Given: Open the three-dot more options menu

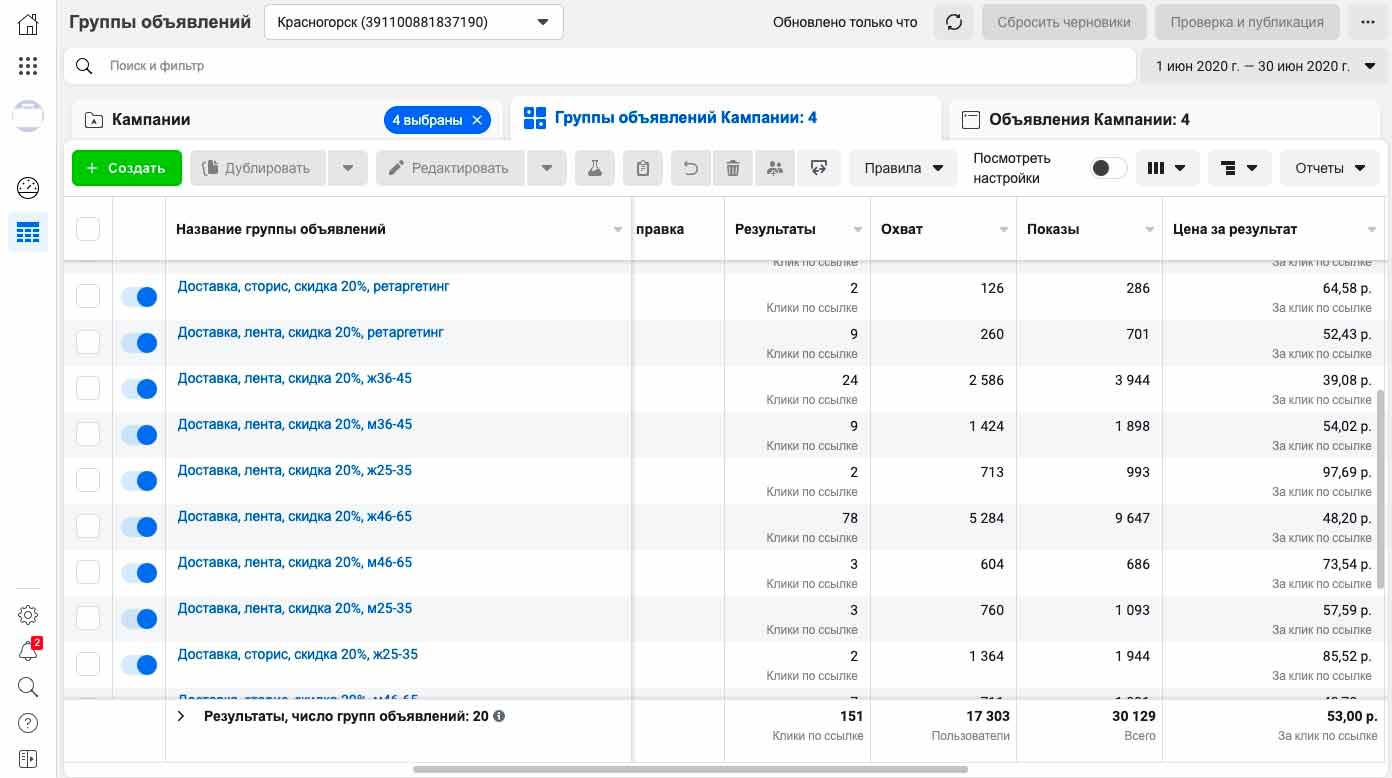Looking at the screenshot, I should (1367, 22).
